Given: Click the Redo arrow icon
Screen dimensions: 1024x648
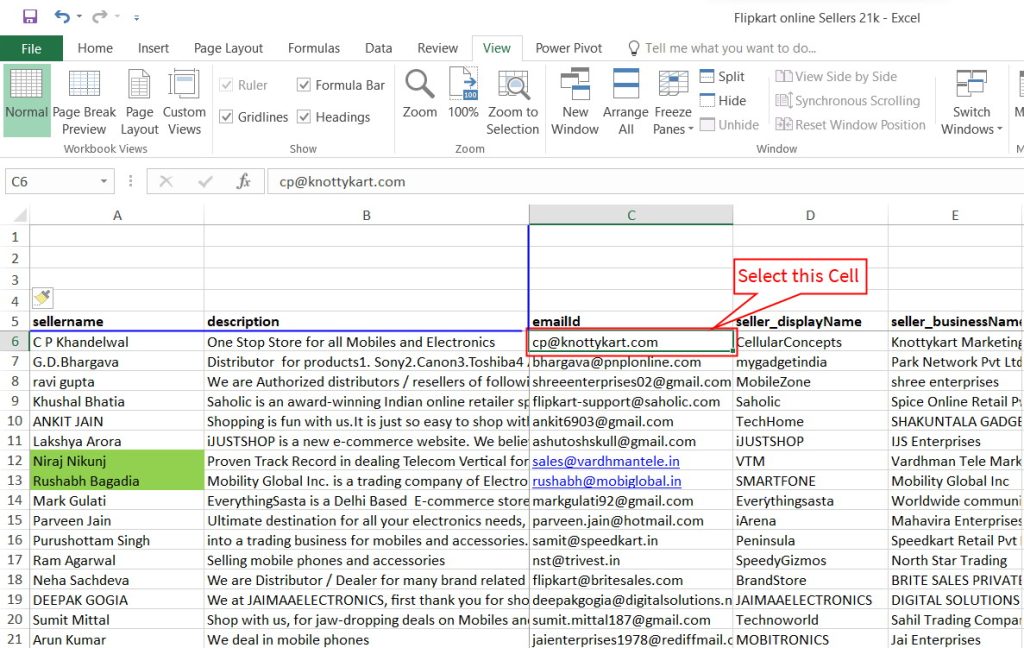Looking at the screenshot, I should click(x=99, y=16).
